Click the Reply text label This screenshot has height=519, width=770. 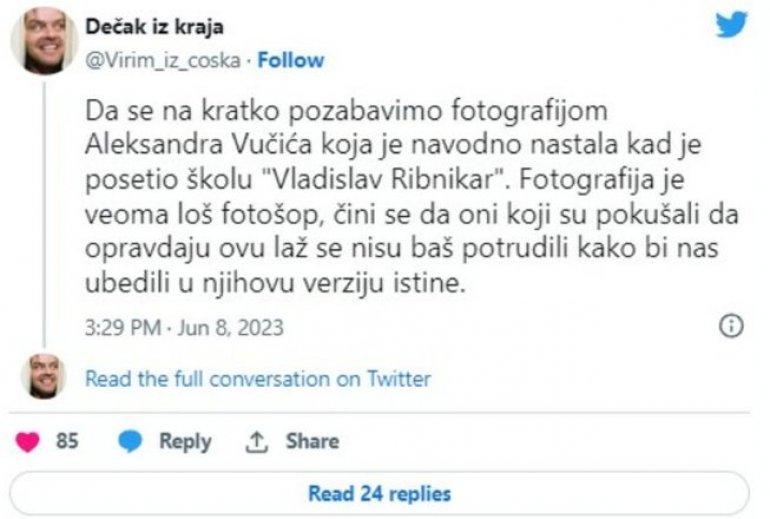click(185, 441)
